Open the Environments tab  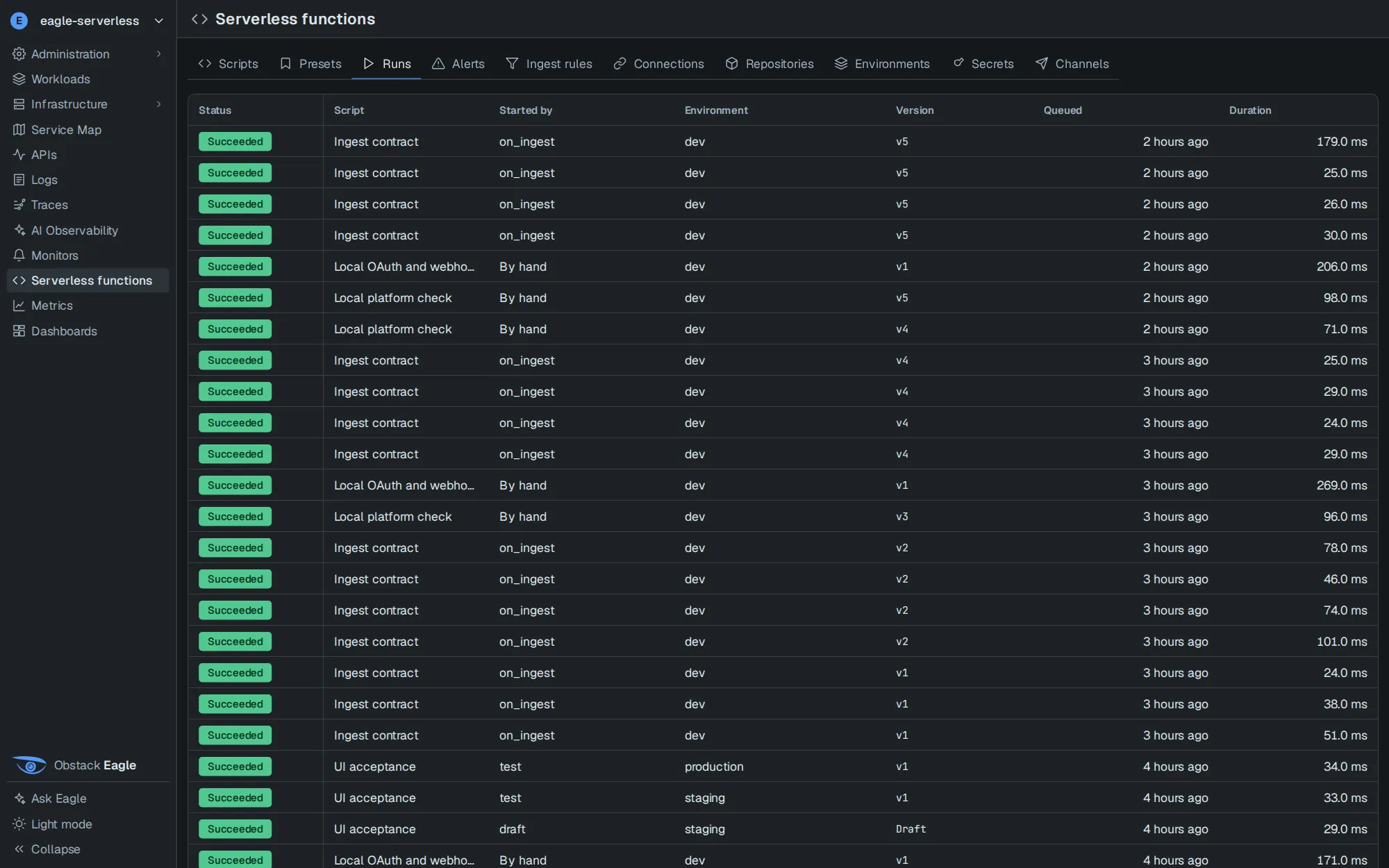click(x=882, y=64)
